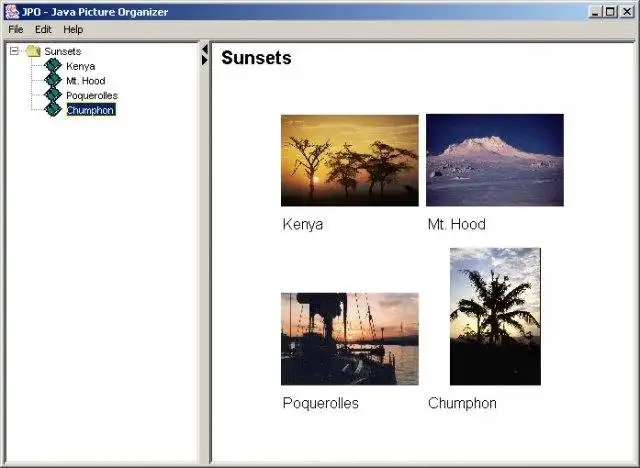The width and height of the screenshot is (640, 468).
Task: Open the Help menu
Action: 73,29
